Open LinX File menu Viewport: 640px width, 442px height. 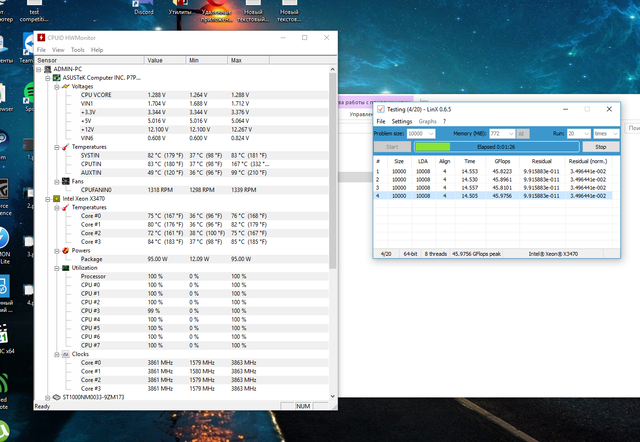381,121
